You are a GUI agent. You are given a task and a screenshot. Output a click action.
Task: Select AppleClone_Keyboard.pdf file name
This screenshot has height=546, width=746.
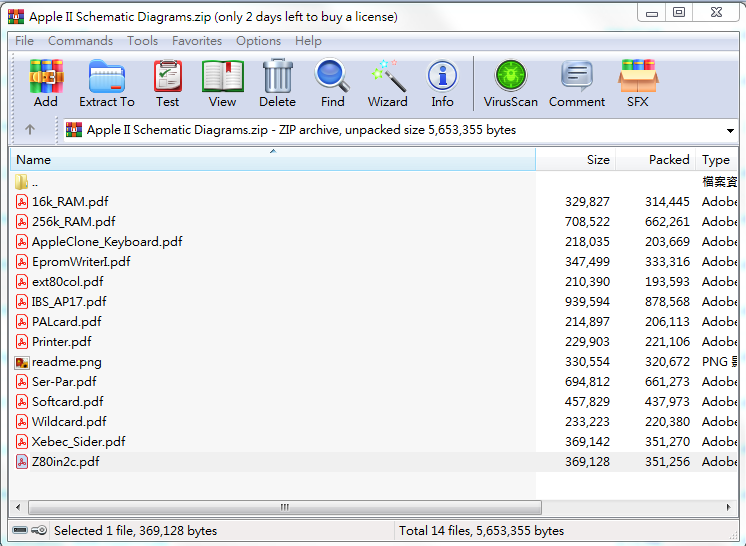click(107, 242)
